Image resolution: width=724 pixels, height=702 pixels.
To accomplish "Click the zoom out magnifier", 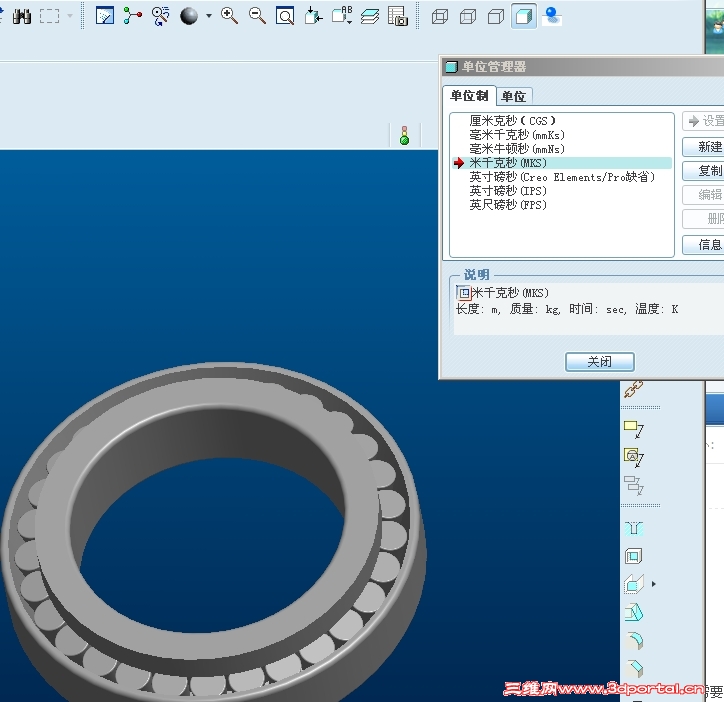I will tap(257, 16).
